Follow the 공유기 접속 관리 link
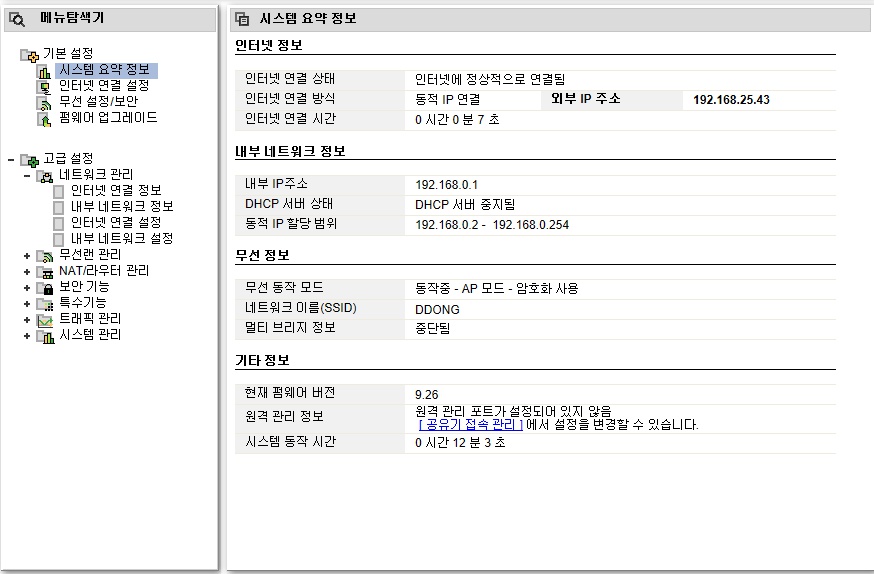This screenshot has width=874, height=574. (x=470, y=425)
